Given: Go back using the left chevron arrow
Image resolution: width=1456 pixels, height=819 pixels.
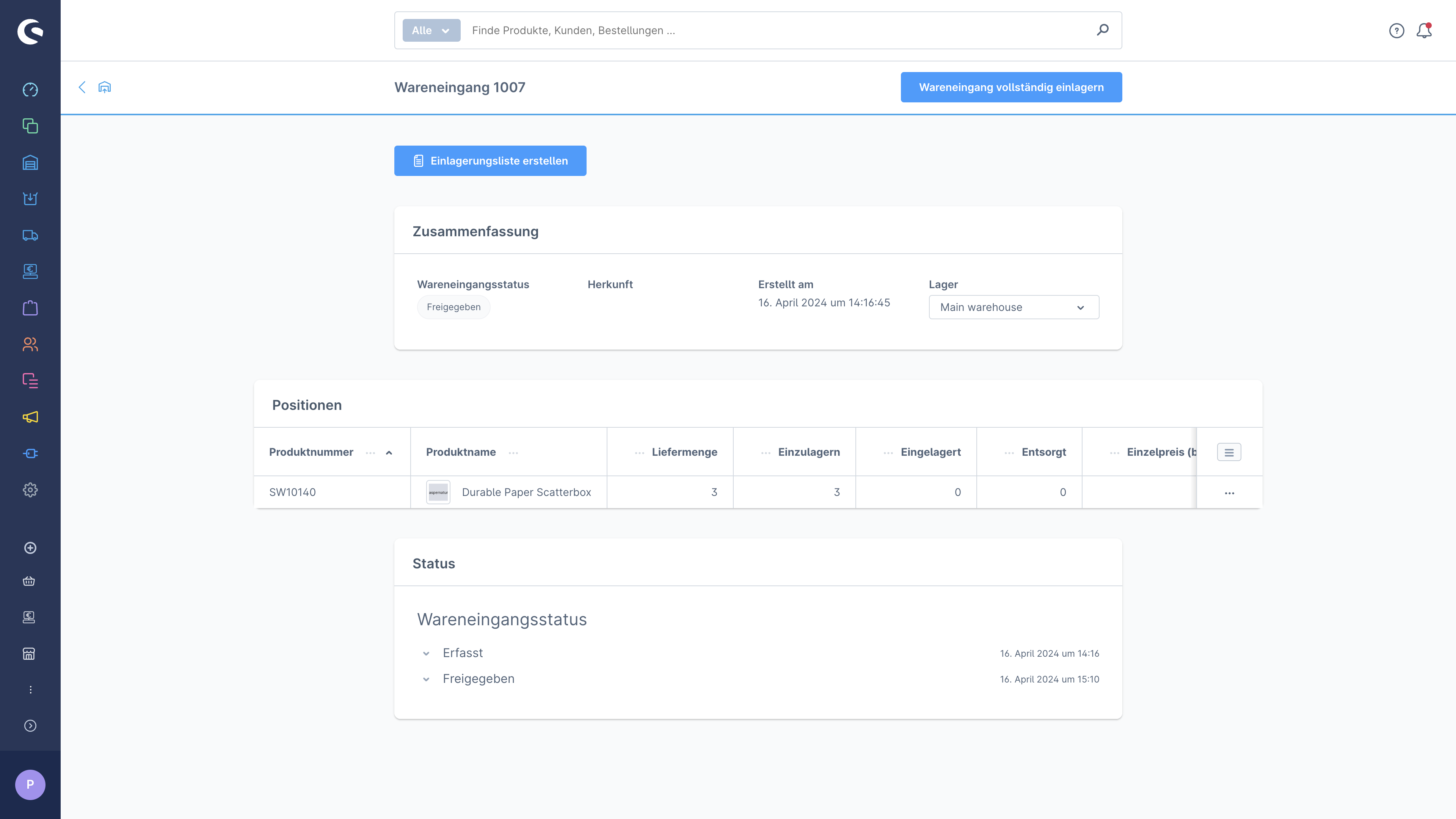Looking at the screenshot, I should click(x=82, y=87).
